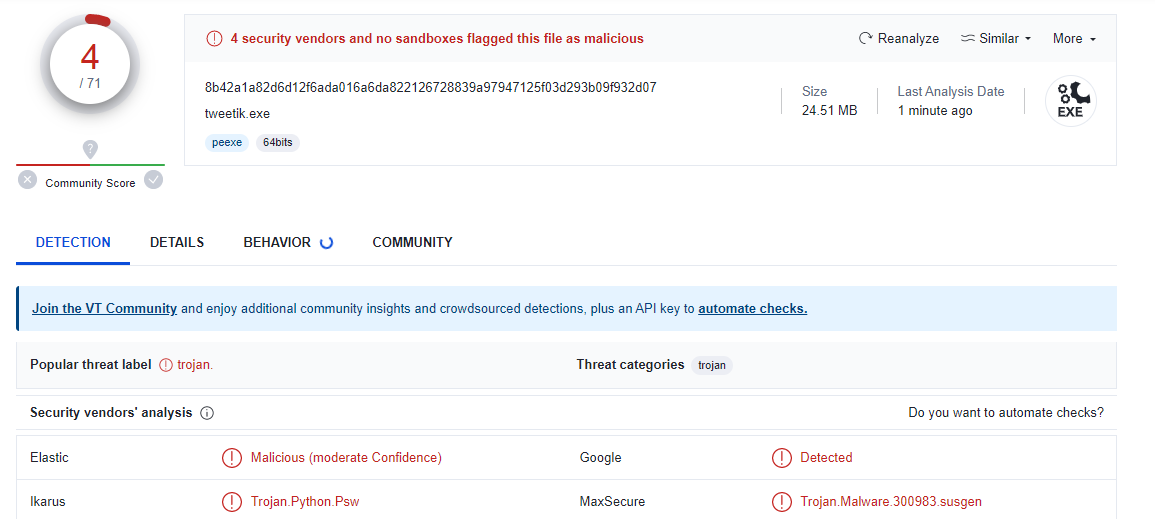Viewport: 1155px width, 519px height.
Task: Select the 64bits tag
Action: click(x=278, y=143)
